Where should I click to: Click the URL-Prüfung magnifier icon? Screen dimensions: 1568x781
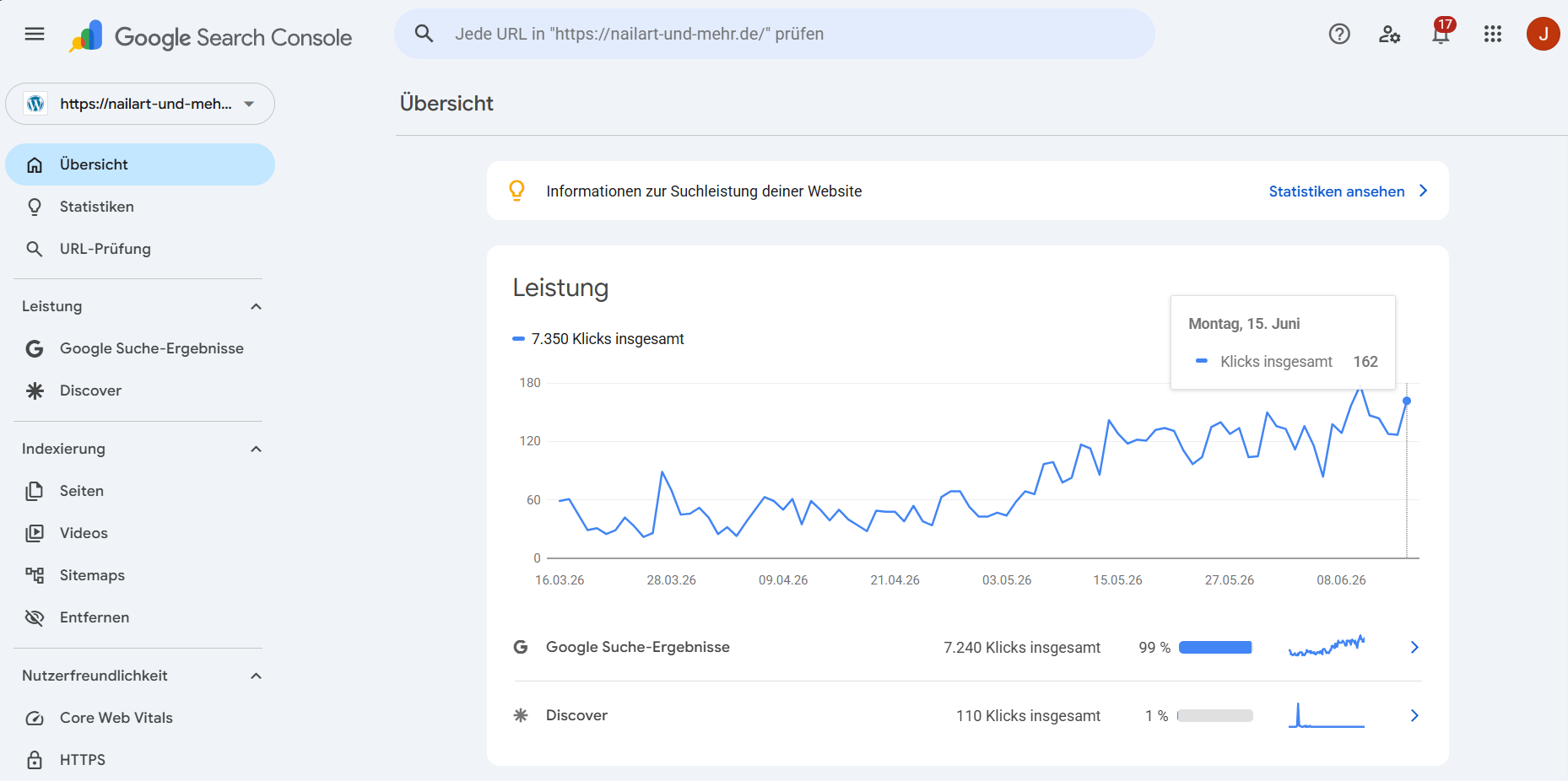pos(35,249)
